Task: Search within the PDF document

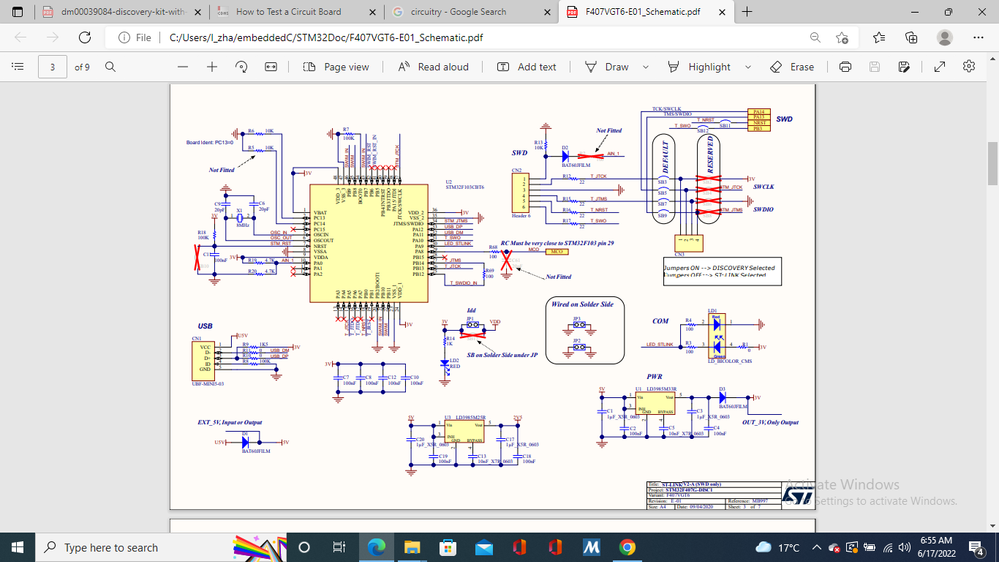Action: (110, 67)
